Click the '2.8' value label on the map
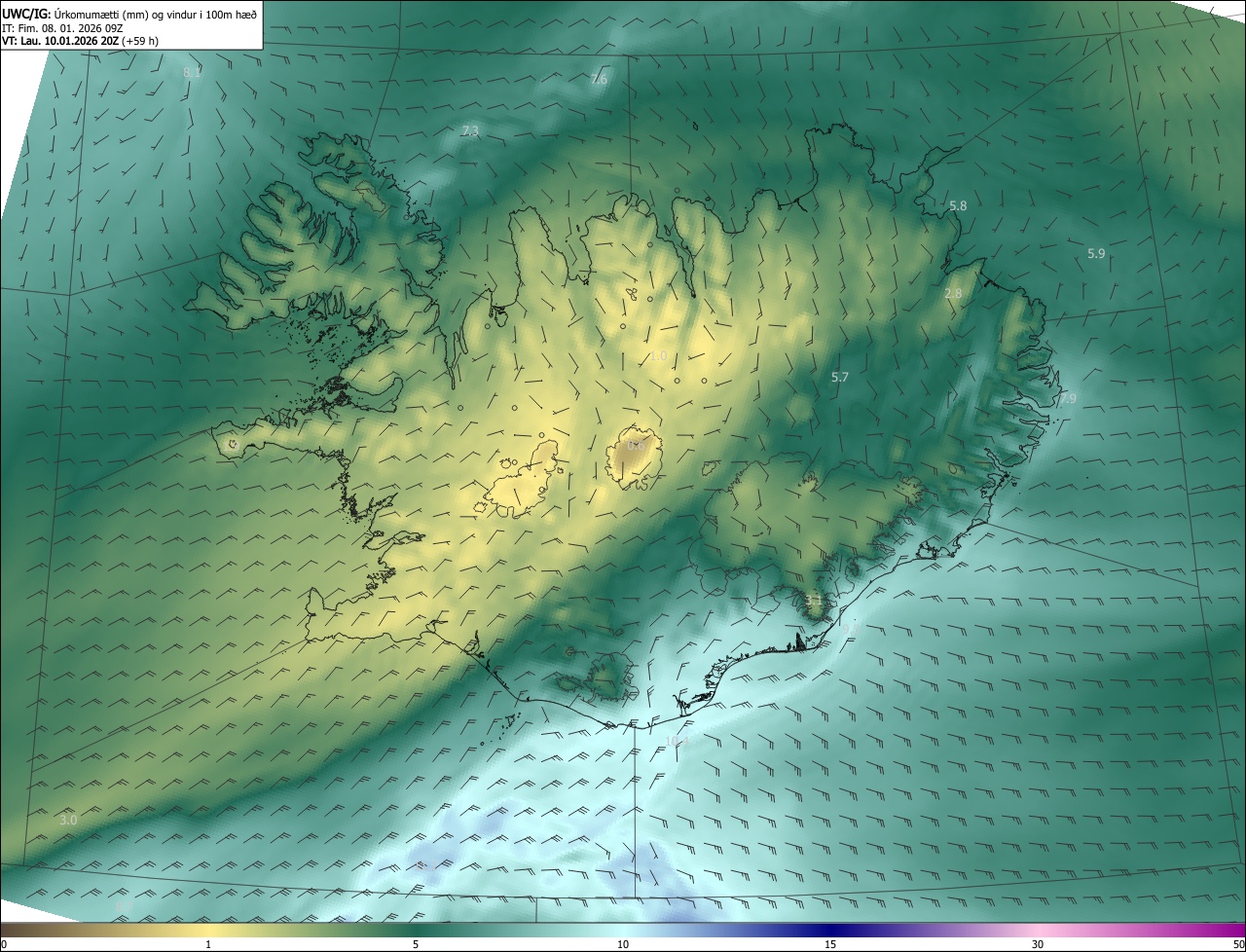Screen dimensions: 1246x952 click(953, 294)
